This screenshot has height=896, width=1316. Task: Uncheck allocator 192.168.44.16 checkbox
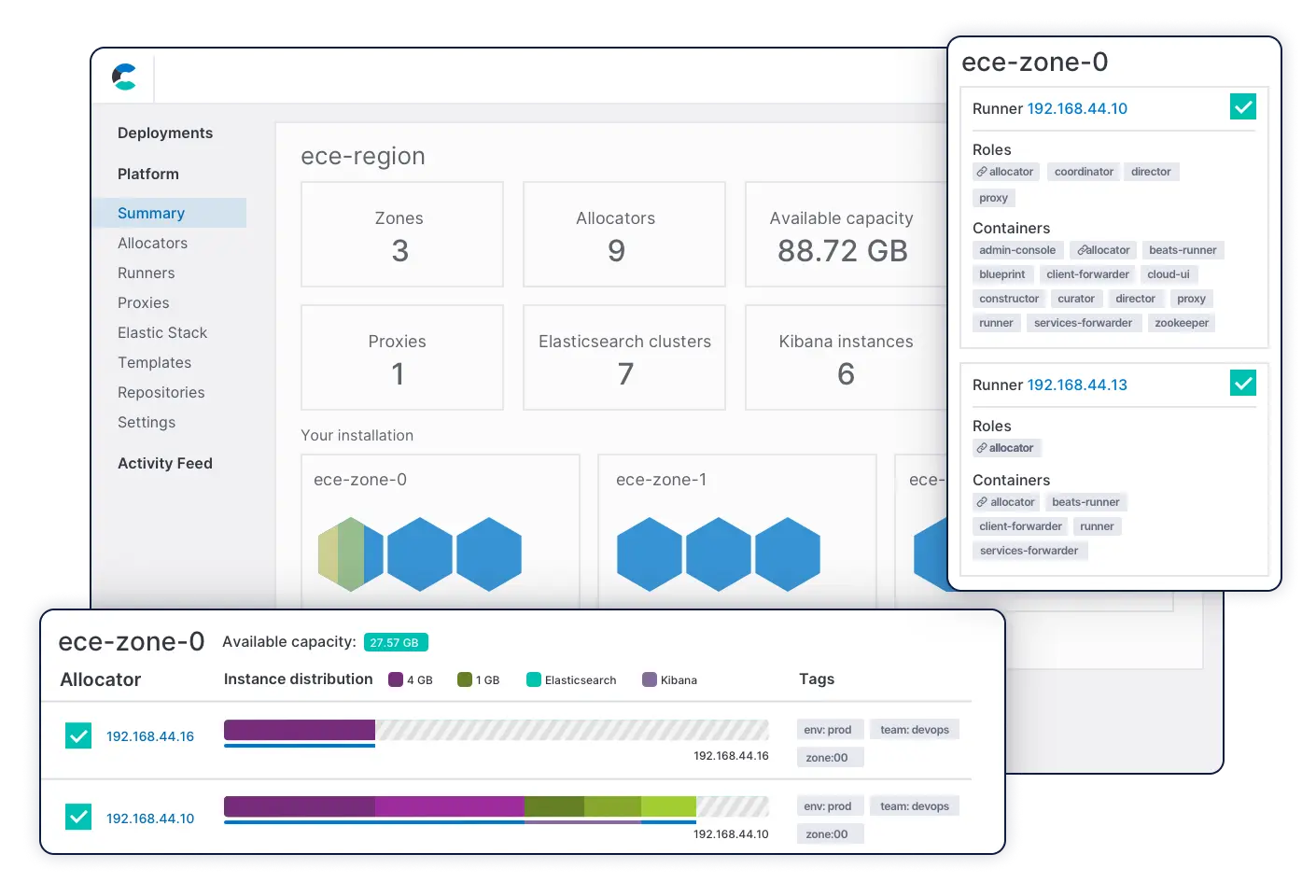[78, 736]
